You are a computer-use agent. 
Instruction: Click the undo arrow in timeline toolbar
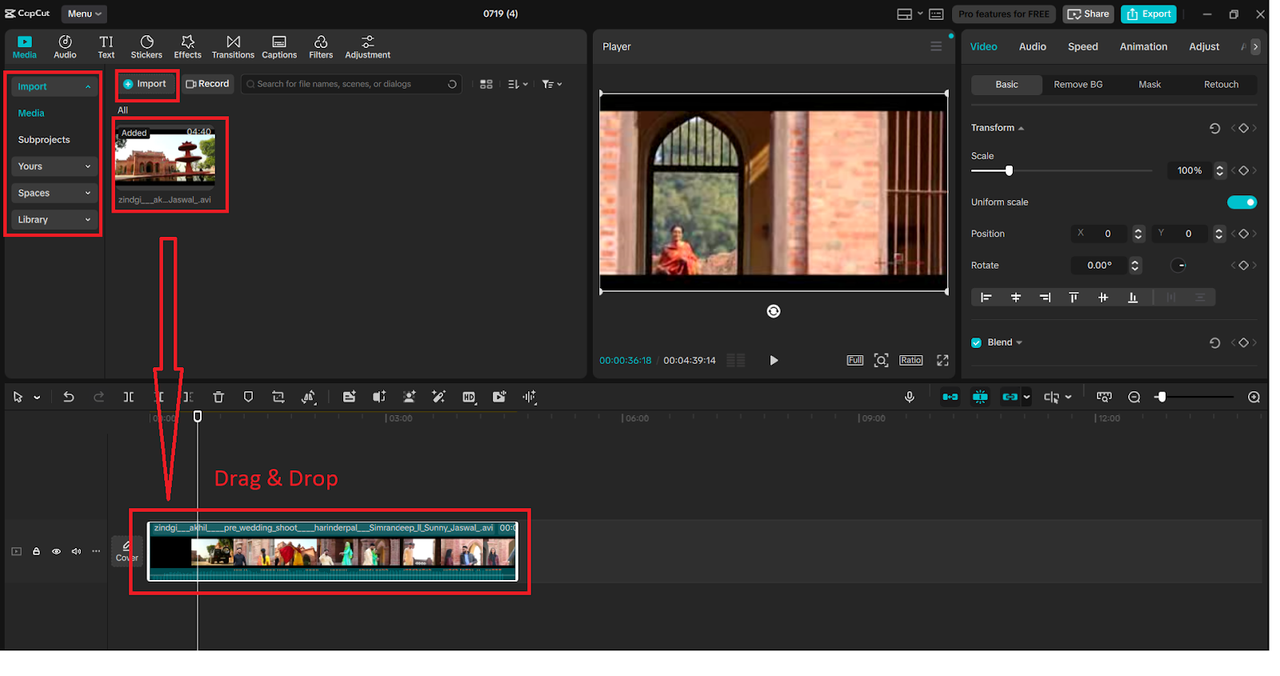coord(68,397)
